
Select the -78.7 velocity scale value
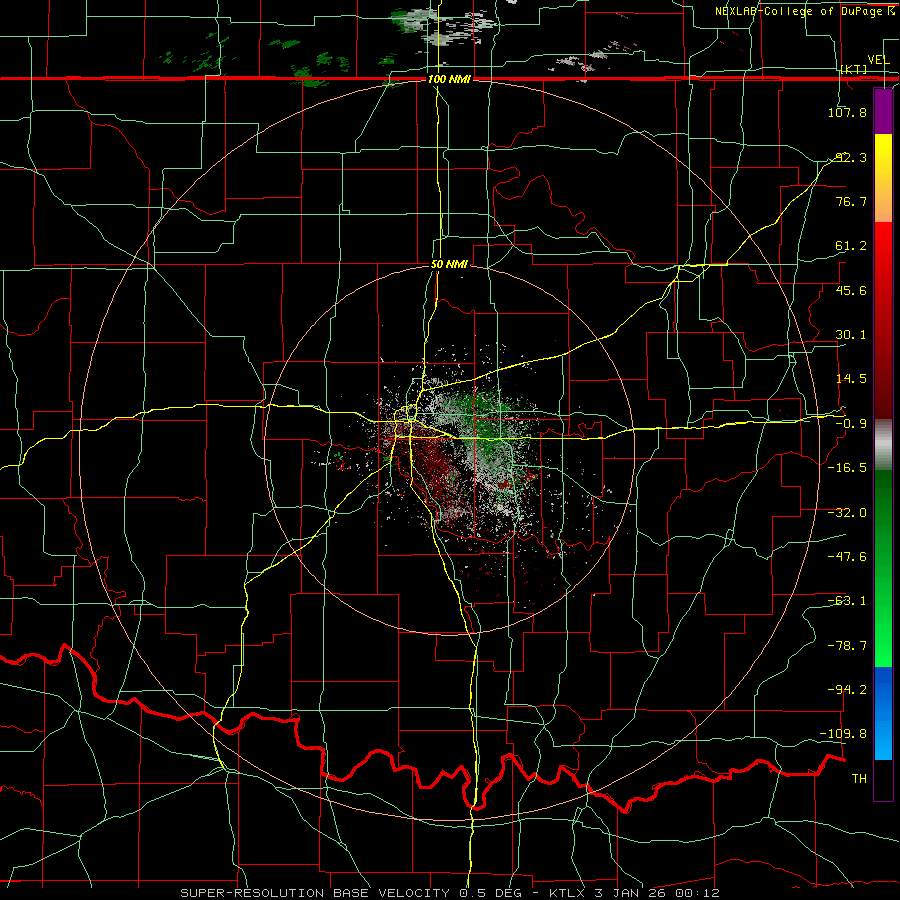point(847,646)
